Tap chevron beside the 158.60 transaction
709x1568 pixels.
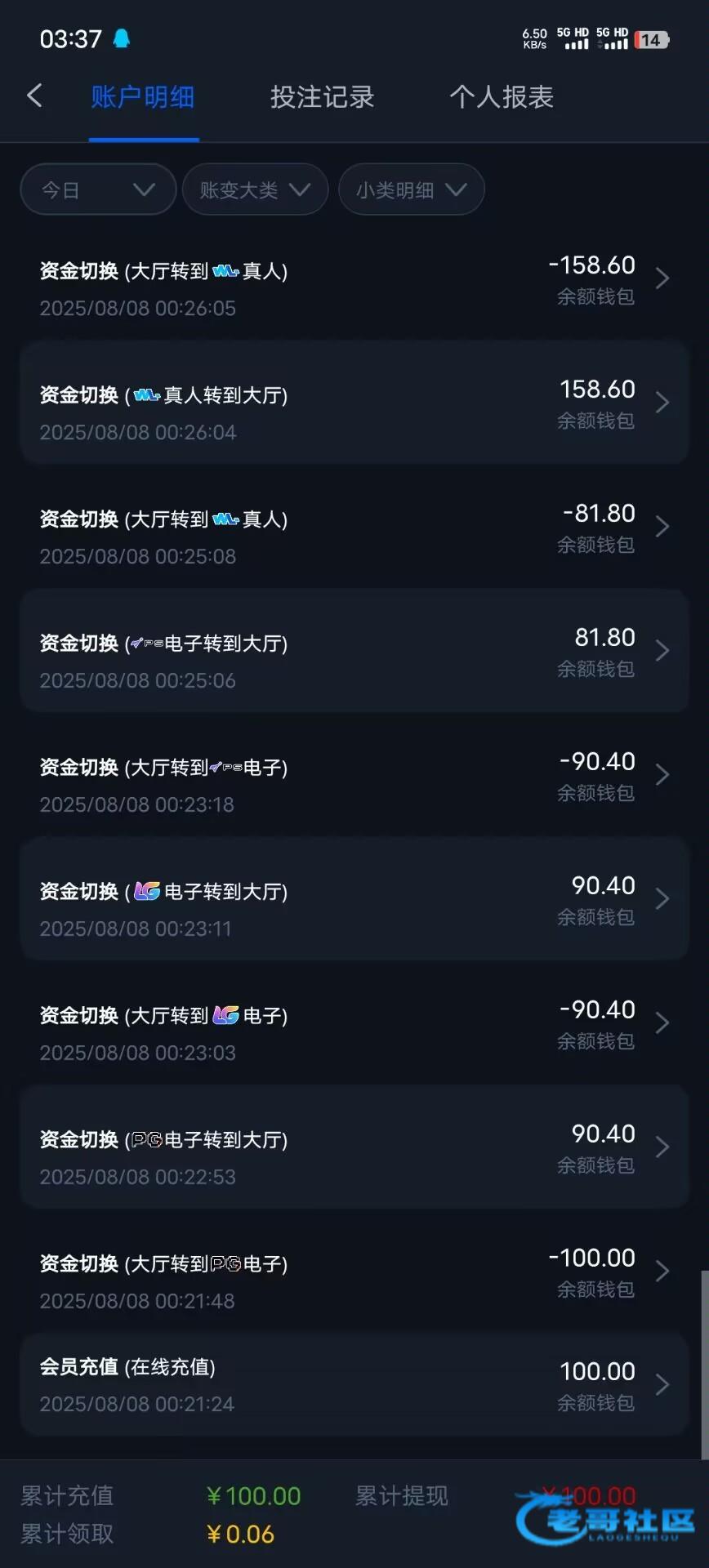click(x=662, y=403)
